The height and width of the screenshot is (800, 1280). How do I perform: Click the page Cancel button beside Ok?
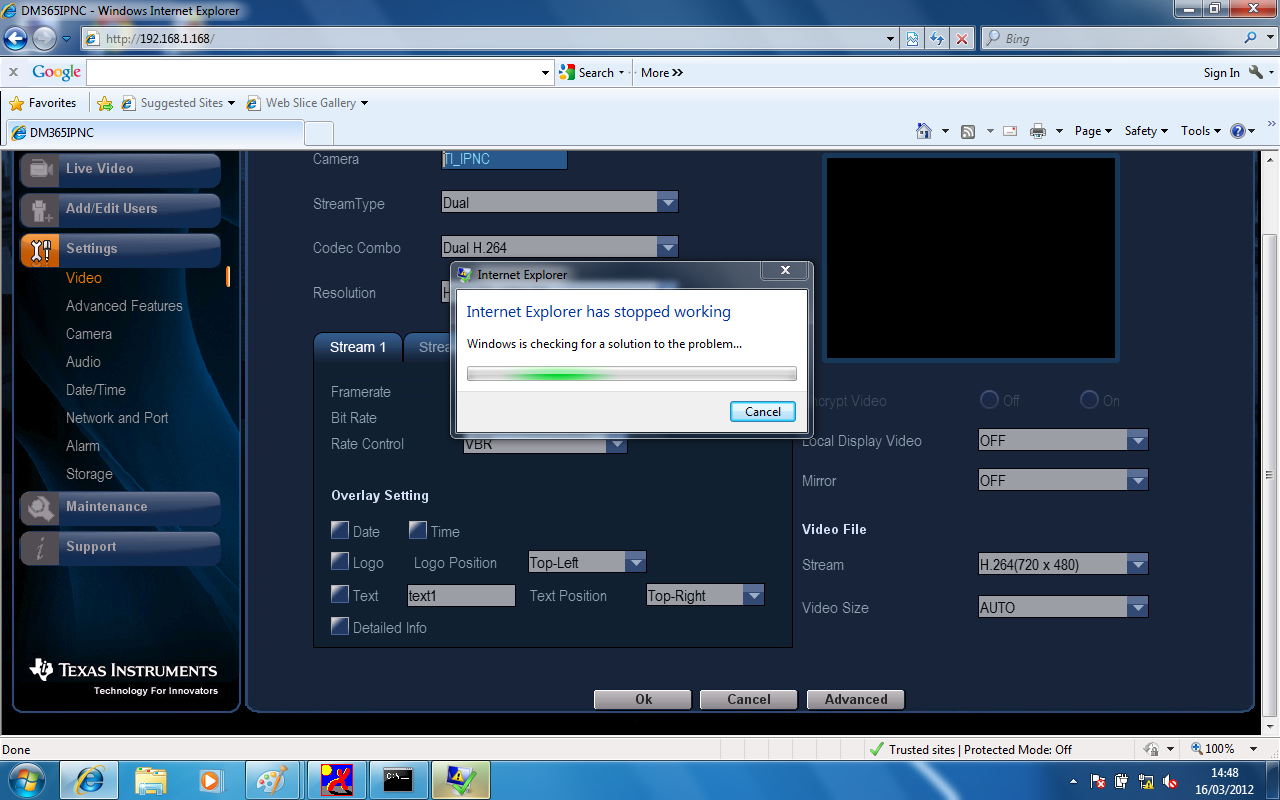point(749,699)
